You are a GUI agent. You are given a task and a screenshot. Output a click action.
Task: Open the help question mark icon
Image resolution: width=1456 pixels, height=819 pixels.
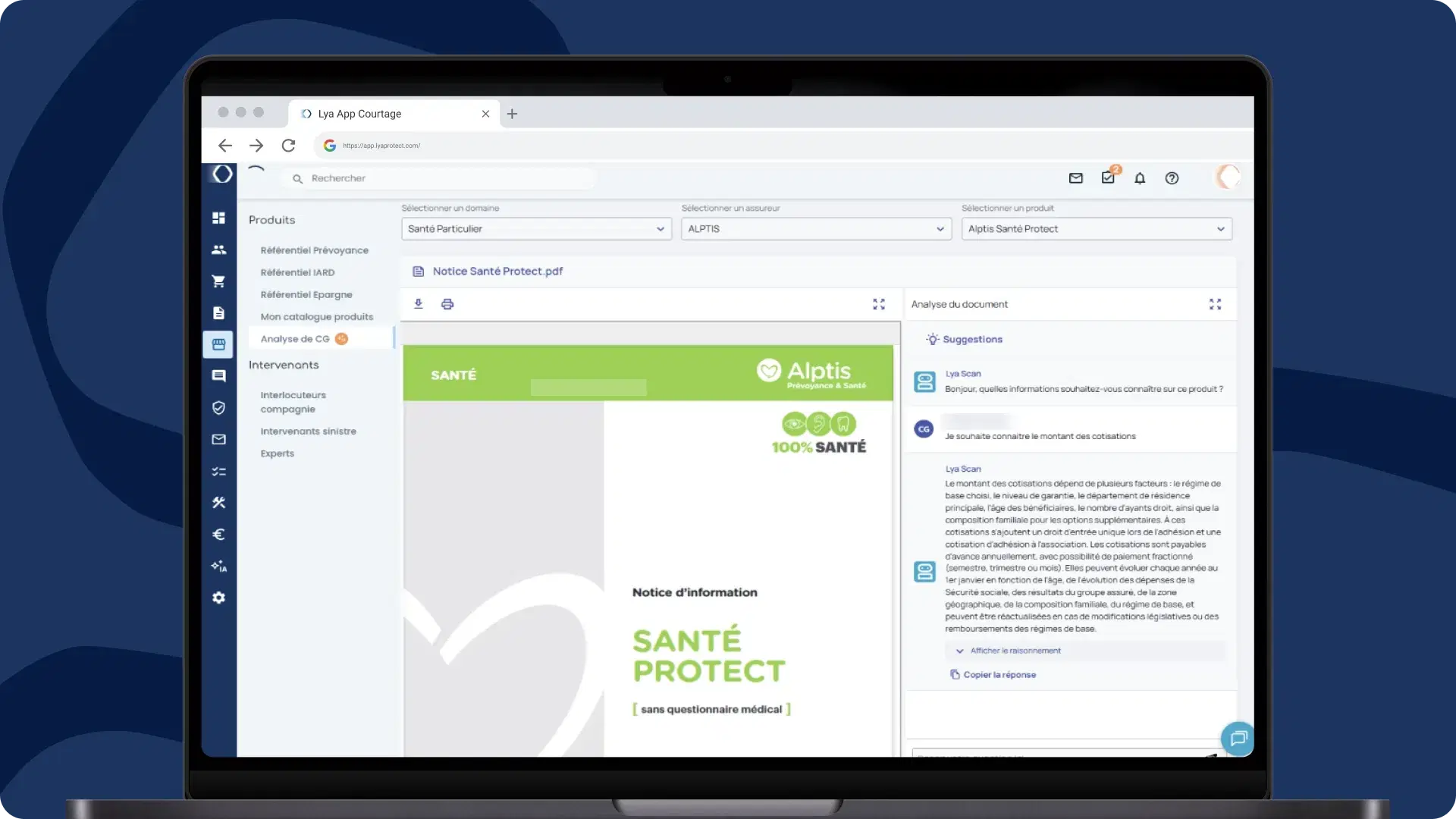[x=1172, y=178]
